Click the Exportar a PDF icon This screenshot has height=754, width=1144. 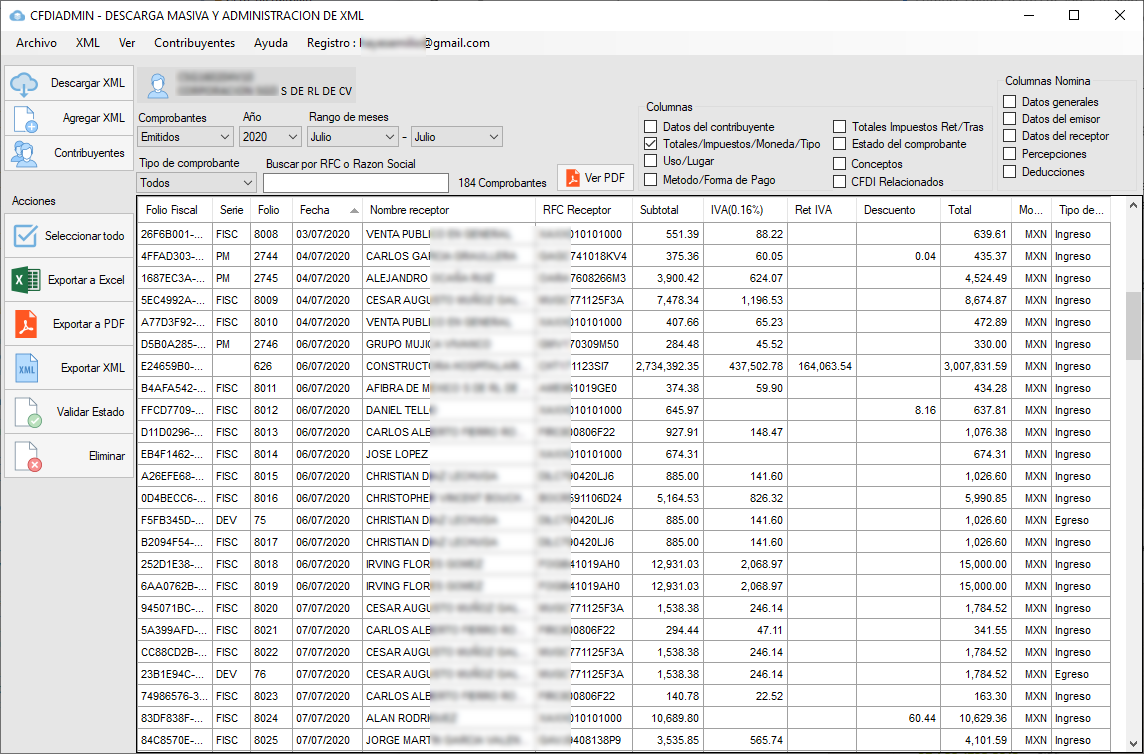point(24,324)
